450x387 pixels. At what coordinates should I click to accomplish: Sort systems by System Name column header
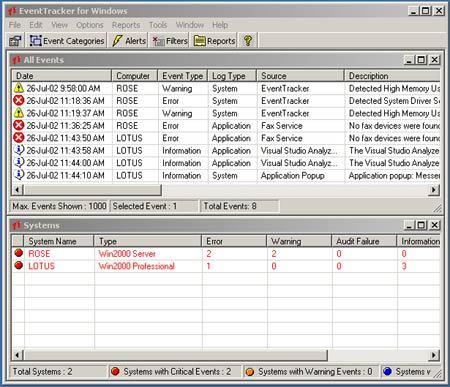[59, 241]
